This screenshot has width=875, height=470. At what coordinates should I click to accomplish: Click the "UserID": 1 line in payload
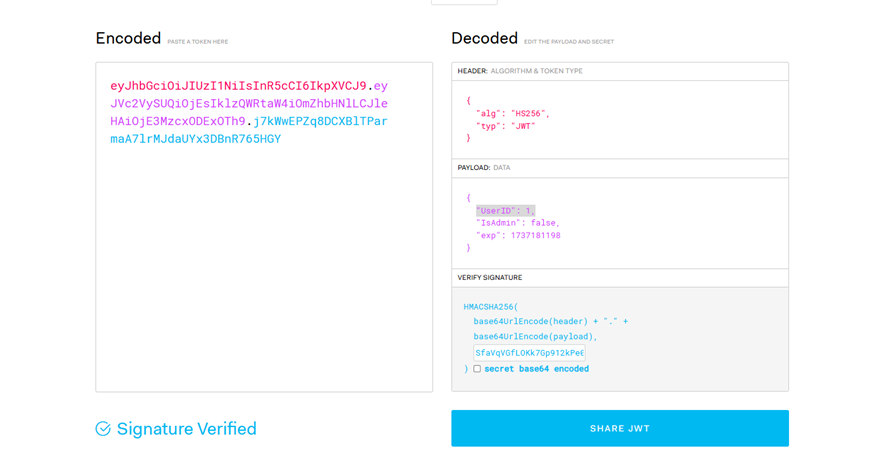[506, 210]
